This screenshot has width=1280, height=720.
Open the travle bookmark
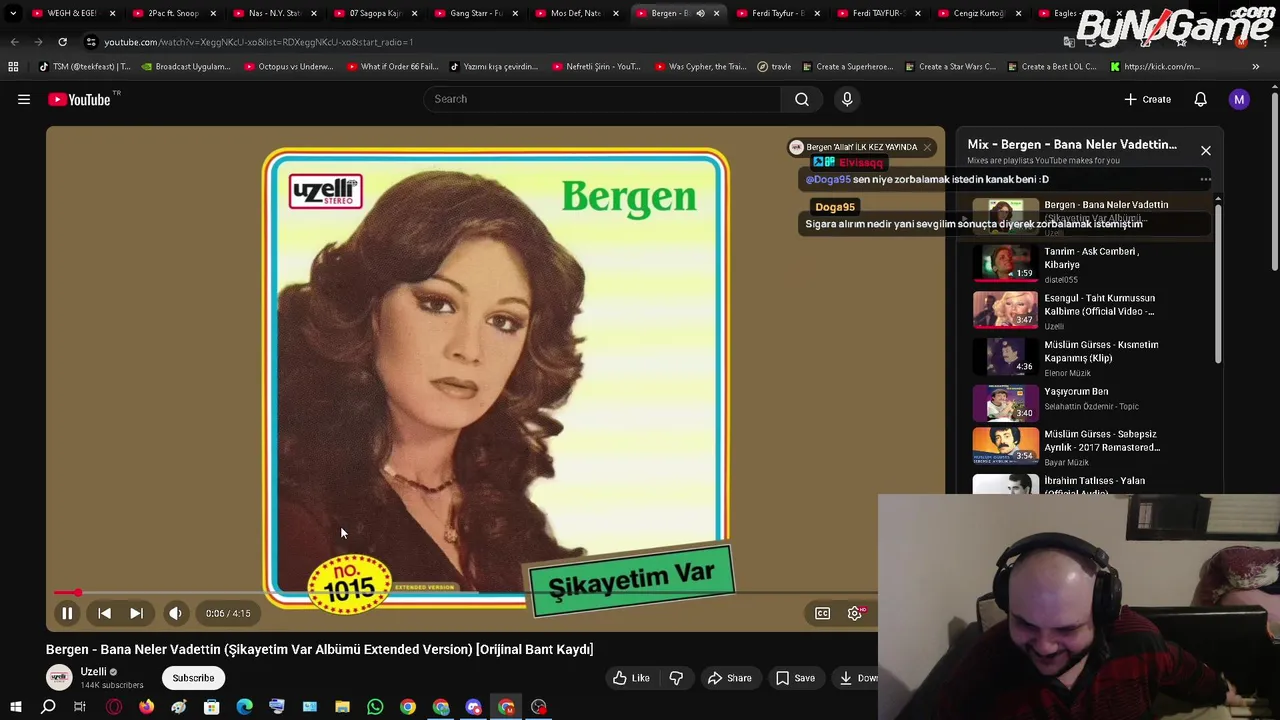pyautogui.click(x=774, y=67)
